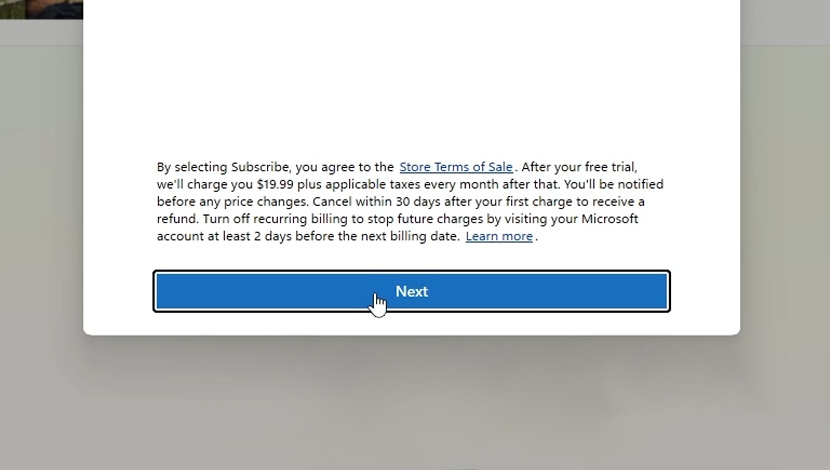Click the blue Next button
The image size is (830, 470).
pos(412,291)
